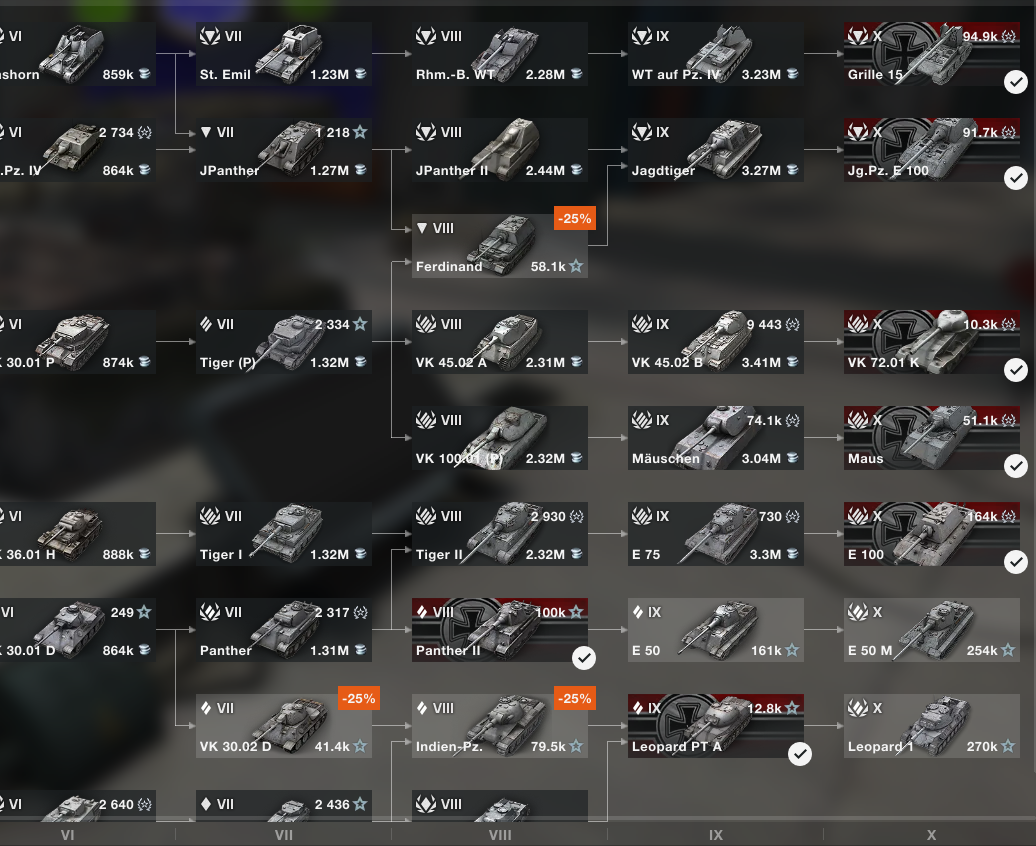Select the E 50 M medium tank
Viewport: 1036px width, 846px height.
click(932, 630)
